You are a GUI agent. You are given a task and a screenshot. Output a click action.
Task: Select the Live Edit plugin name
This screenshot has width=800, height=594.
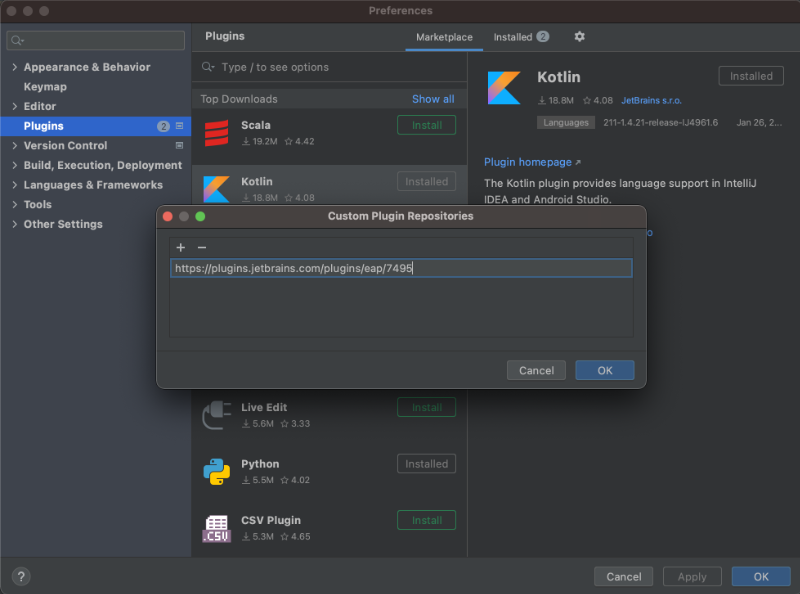[x=264, y=407]
